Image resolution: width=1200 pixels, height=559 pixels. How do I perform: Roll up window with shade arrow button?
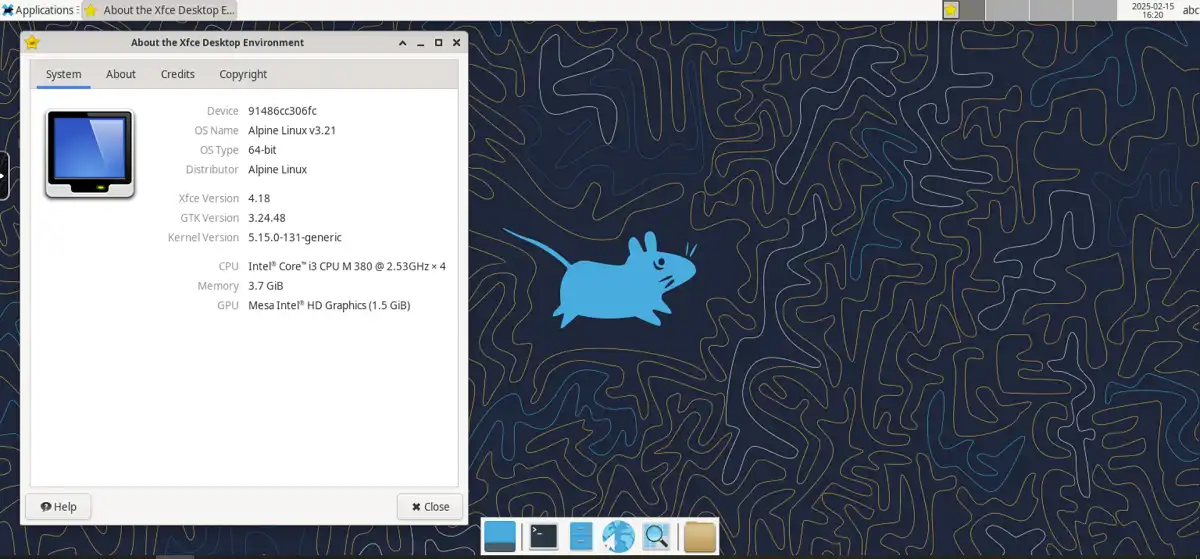pyautogui.click(x=402, y=43)
